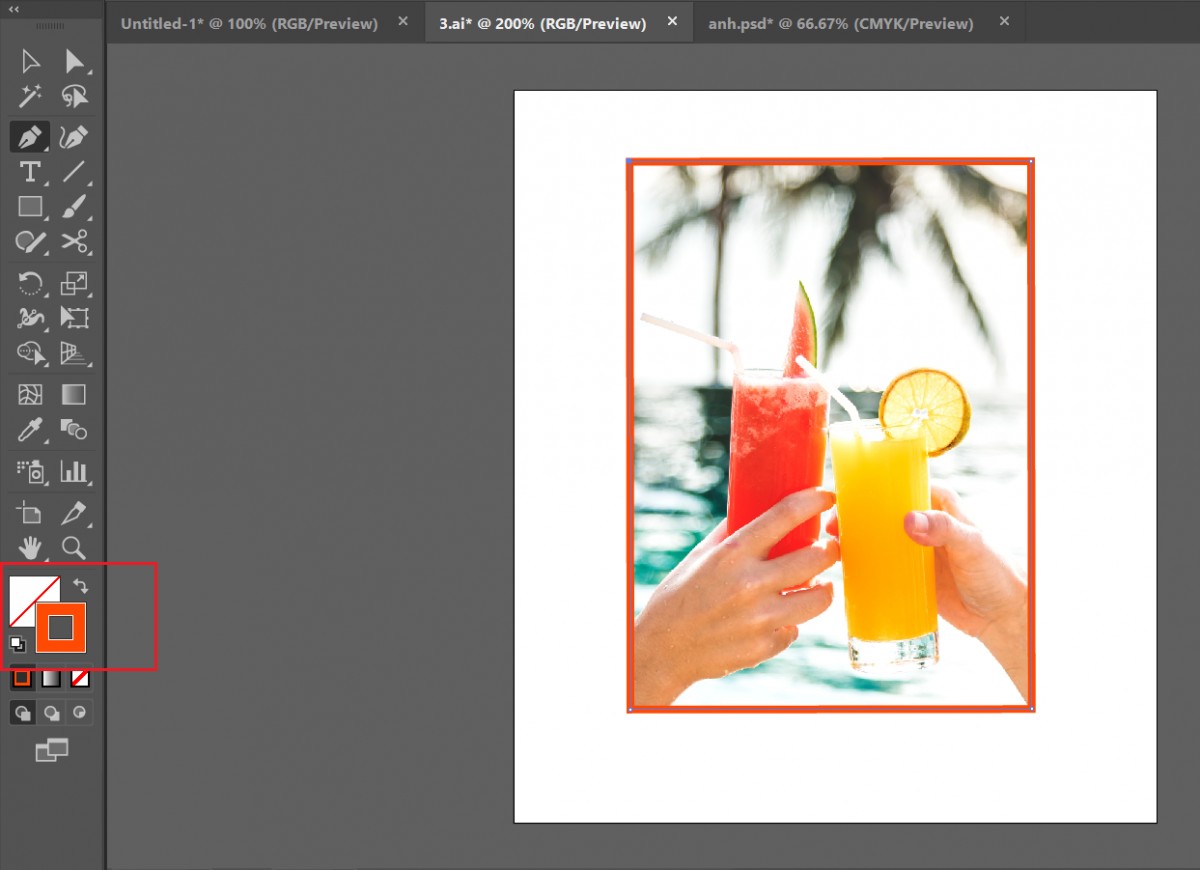Activate the Type tool
1200x870 pixels.
click(x=30, y=171)
